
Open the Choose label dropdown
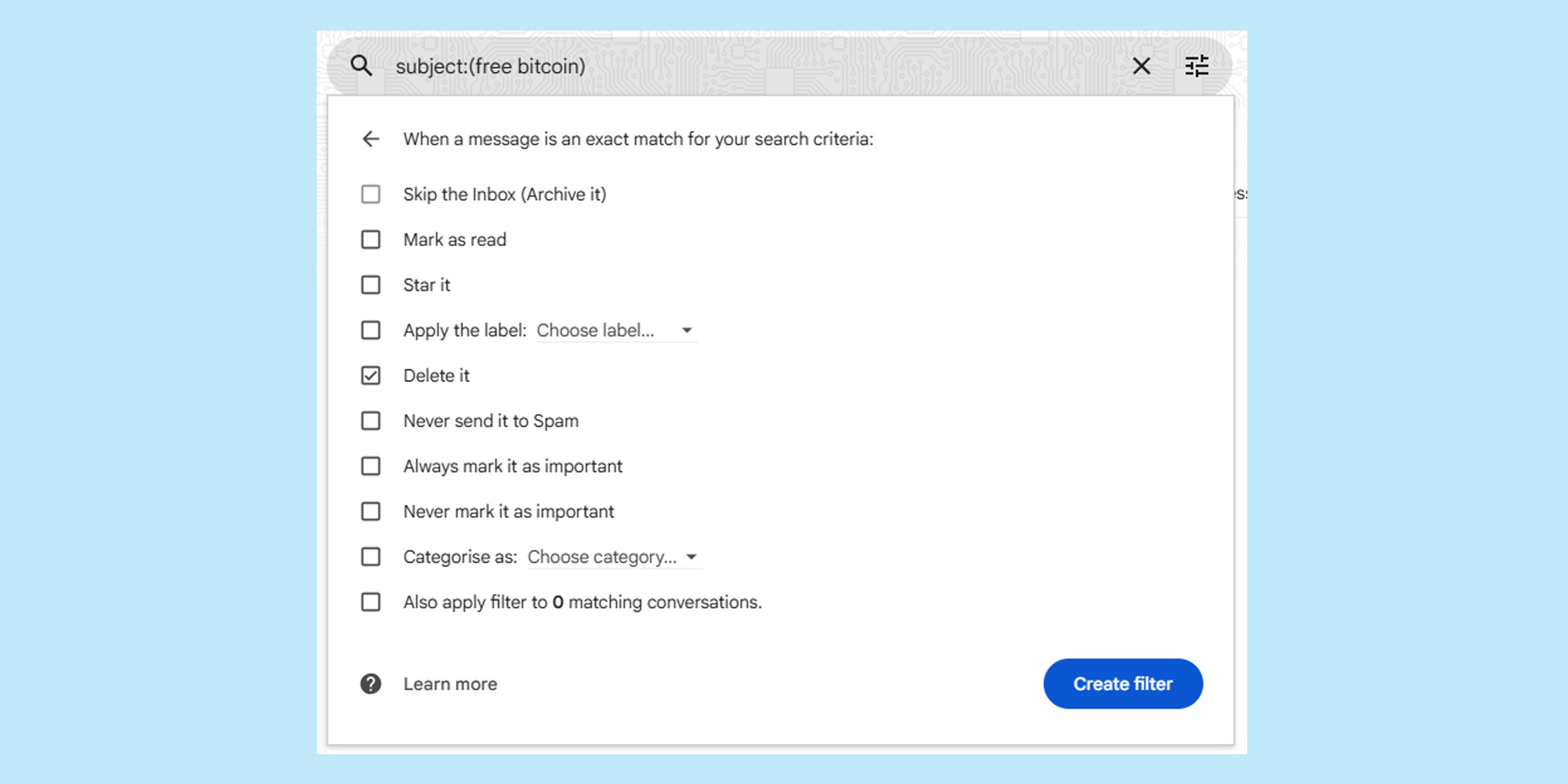click(616, 330)
